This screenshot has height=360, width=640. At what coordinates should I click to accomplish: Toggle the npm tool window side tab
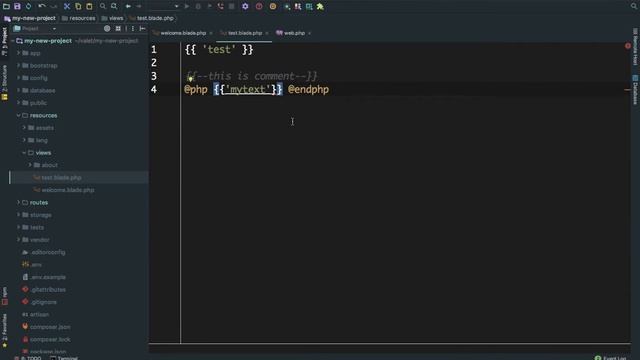pos(4,296)
